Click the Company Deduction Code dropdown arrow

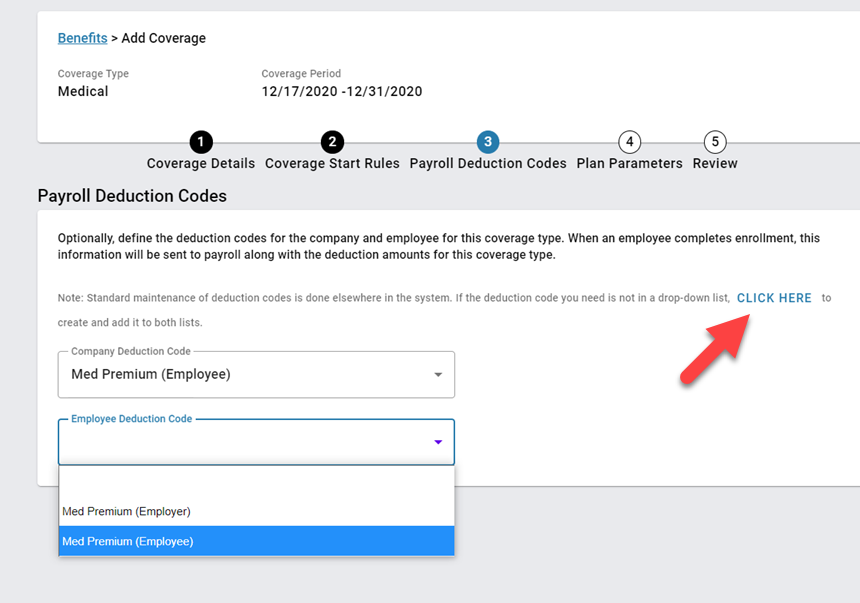[x=438, y=375]
